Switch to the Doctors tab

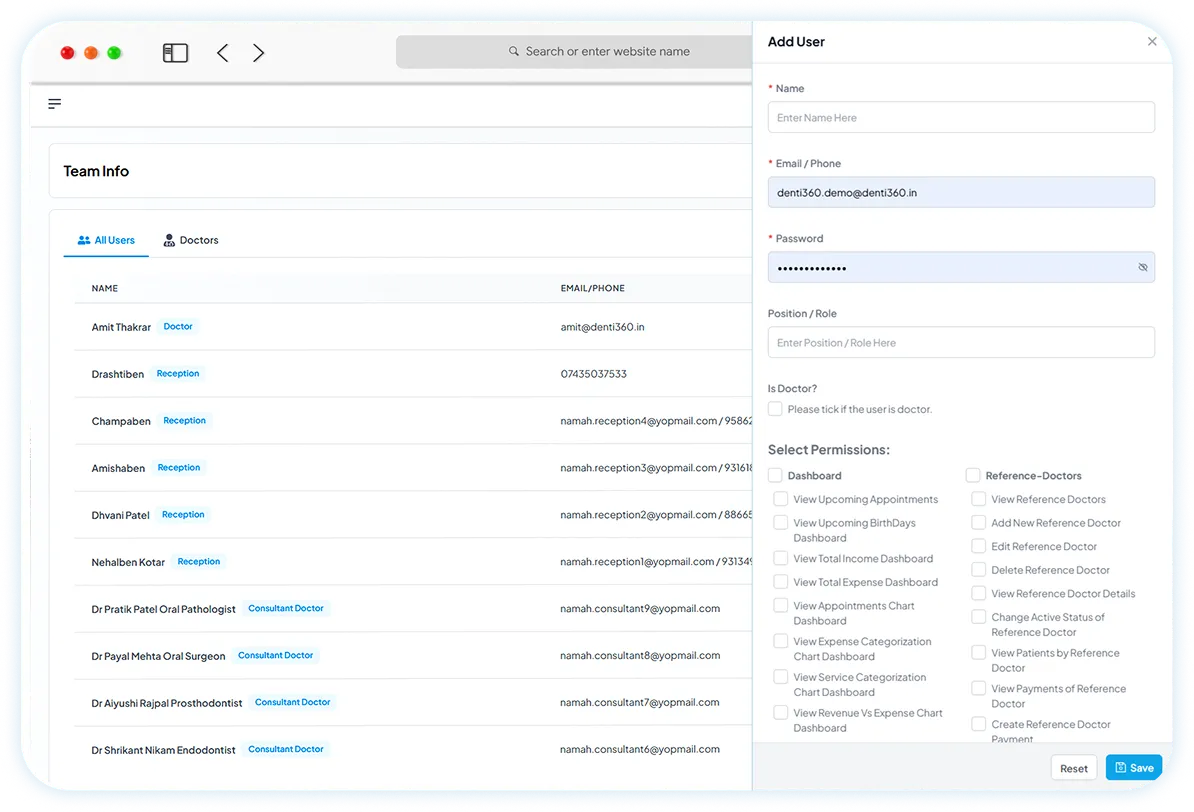click(x=191, y=240)
